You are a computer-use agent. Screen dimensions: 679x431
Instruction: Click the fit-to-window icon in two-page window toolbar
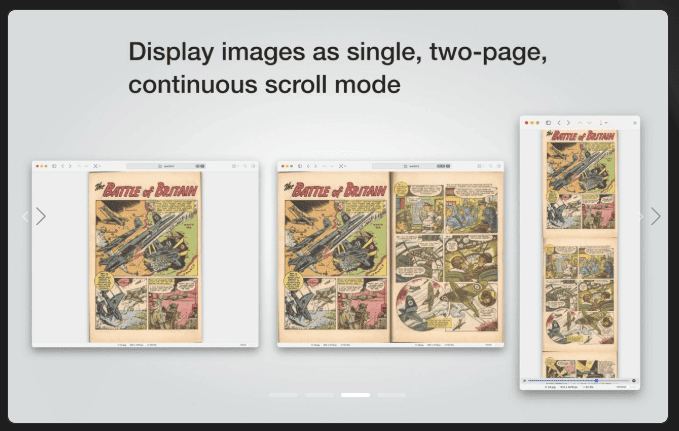click(341, 166)
